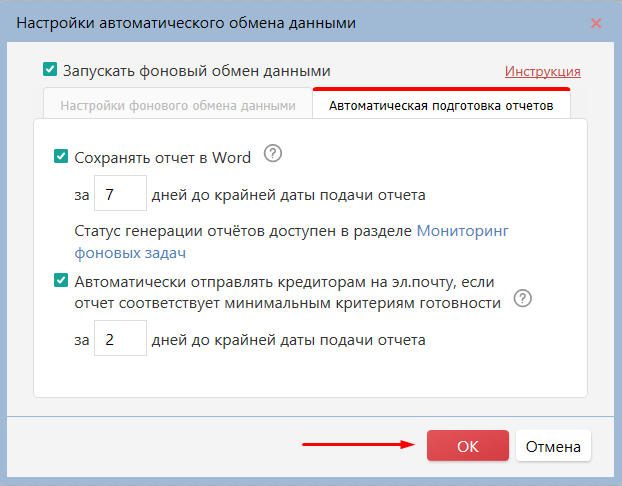This screenshot has width=622, height=486.
Task: Toggle Запускать фоновый обмен данными checkbox
Action: (x=50, y=69)
